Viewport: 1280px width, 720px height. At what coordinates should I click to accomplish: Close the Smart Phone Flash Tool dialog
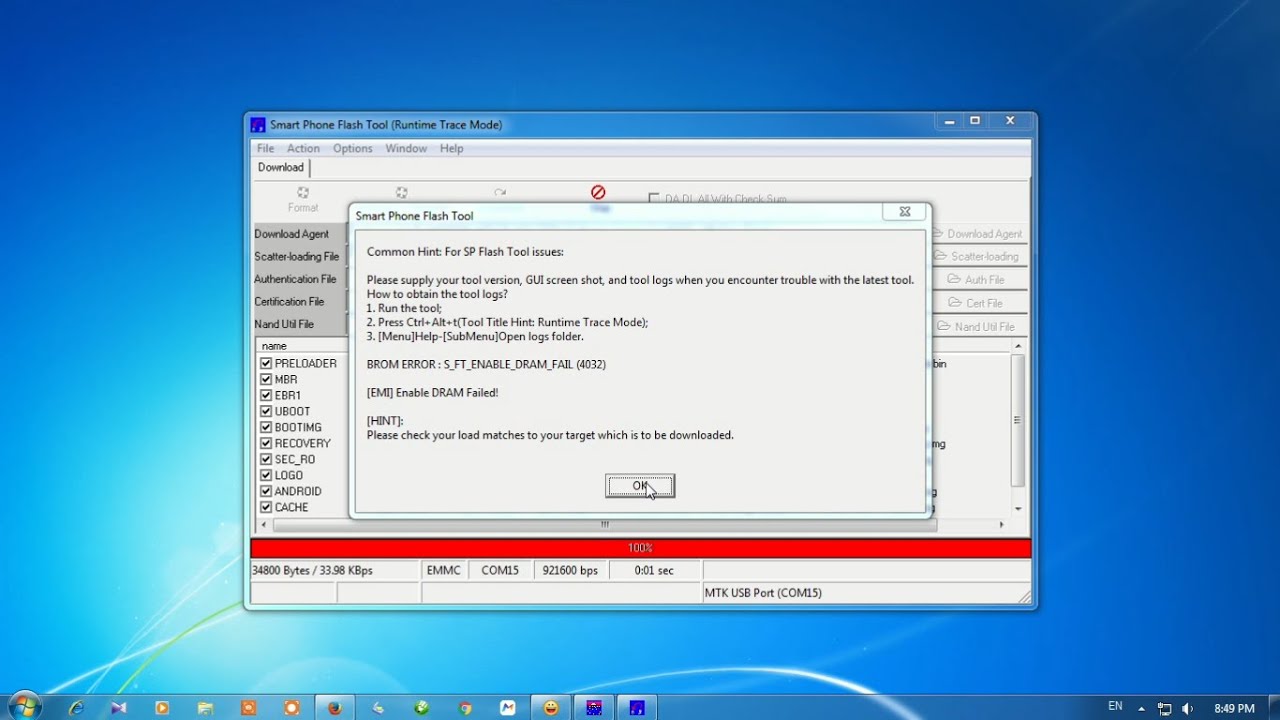(904, 211)
